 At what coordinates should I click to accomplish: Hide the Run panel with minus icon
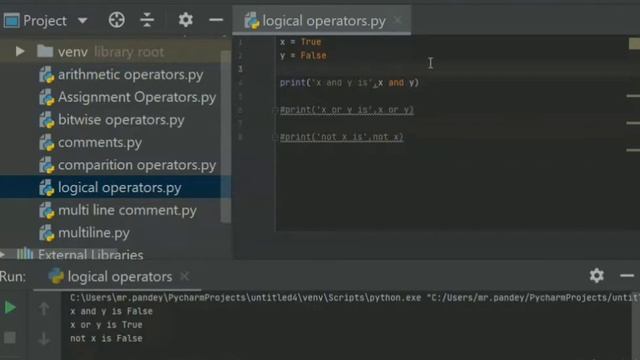click(x=627, y=276)
